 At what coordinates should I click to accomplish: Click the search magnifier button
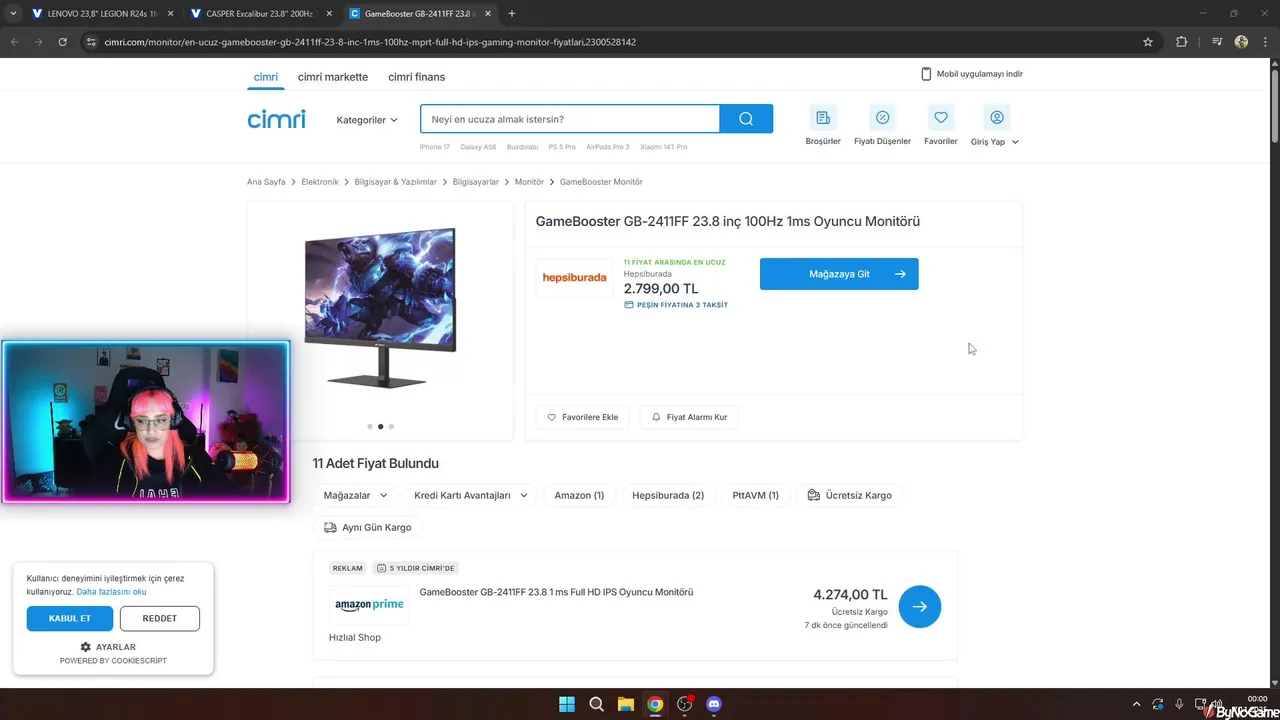(746, 119)
